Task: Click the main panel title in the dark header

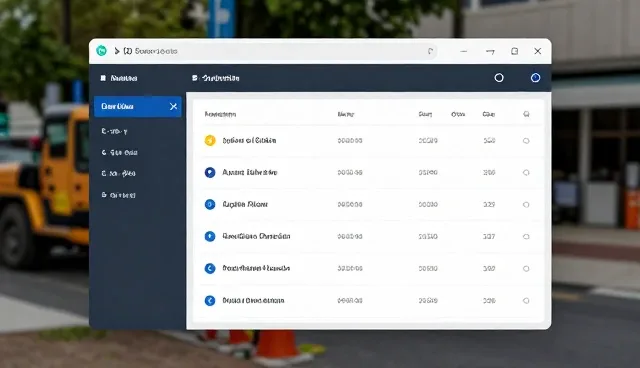Action: point(220,78)
